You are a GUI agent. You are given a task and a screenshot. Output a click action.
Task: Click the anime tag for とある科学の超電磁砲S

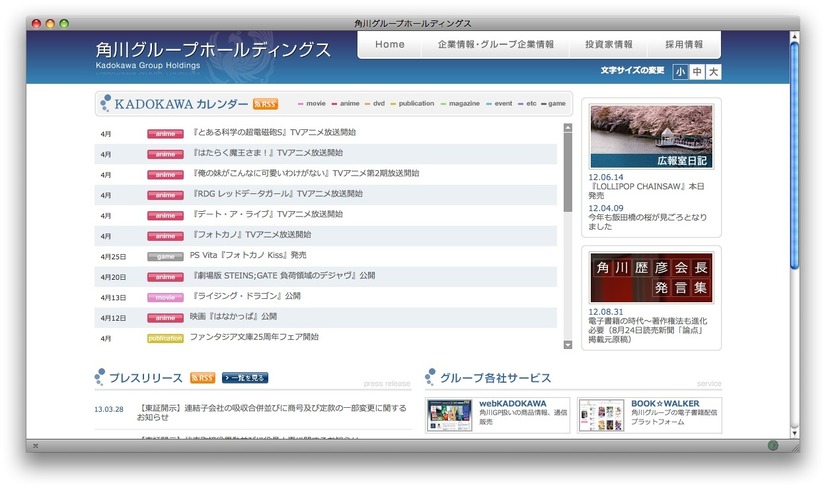coord(165,134)
